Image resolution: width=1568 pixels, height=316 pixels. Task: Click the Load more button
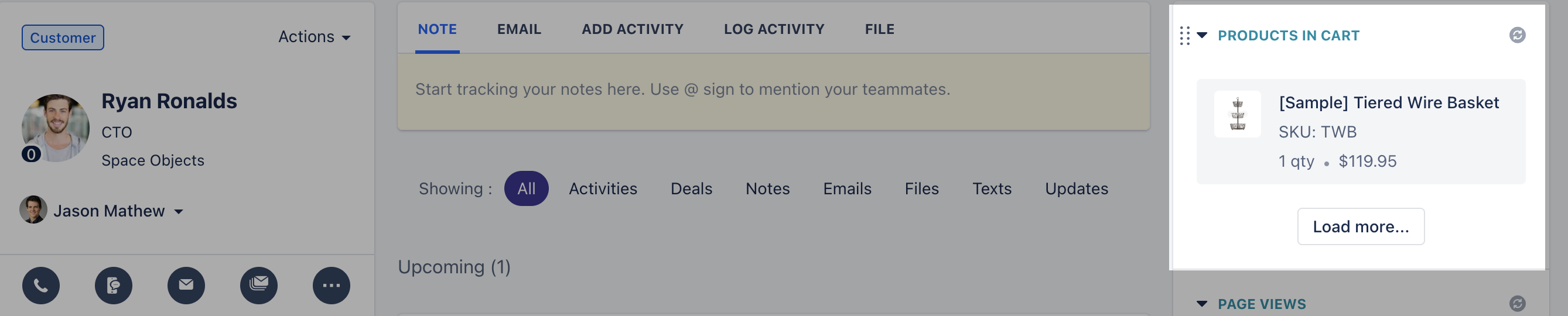1361,226
